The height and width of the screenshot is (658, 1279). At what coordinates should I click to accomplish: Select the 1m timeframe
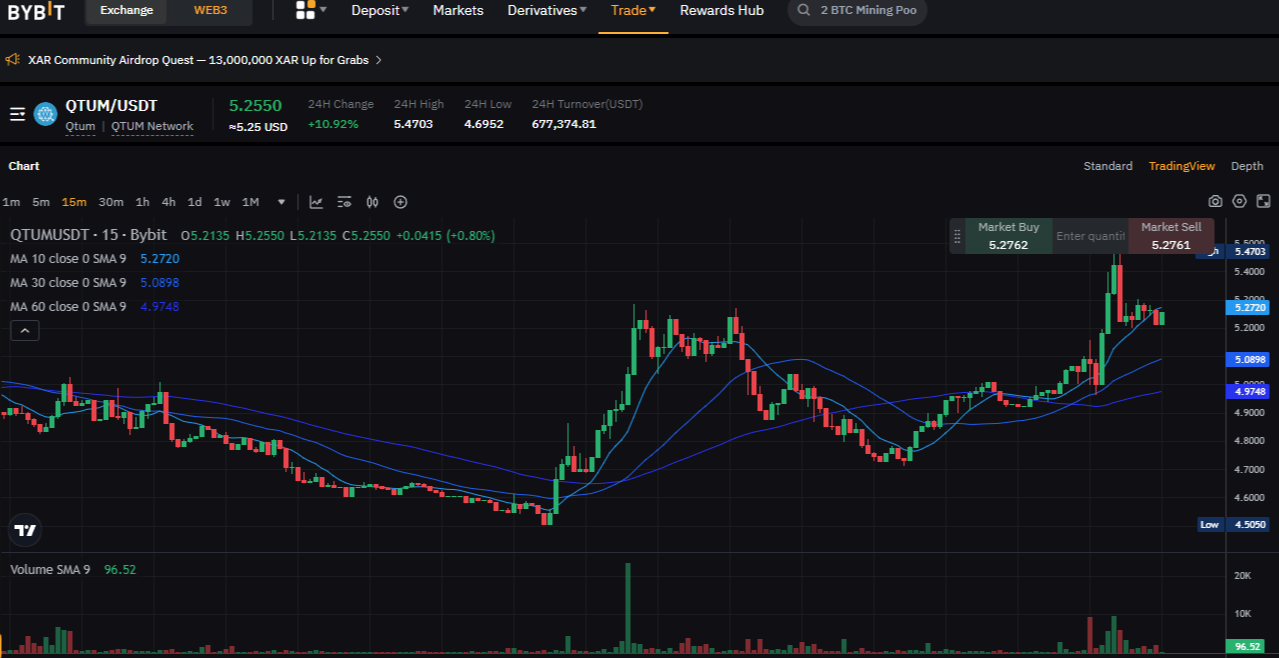pyautogui.click(x=11, y=202)
